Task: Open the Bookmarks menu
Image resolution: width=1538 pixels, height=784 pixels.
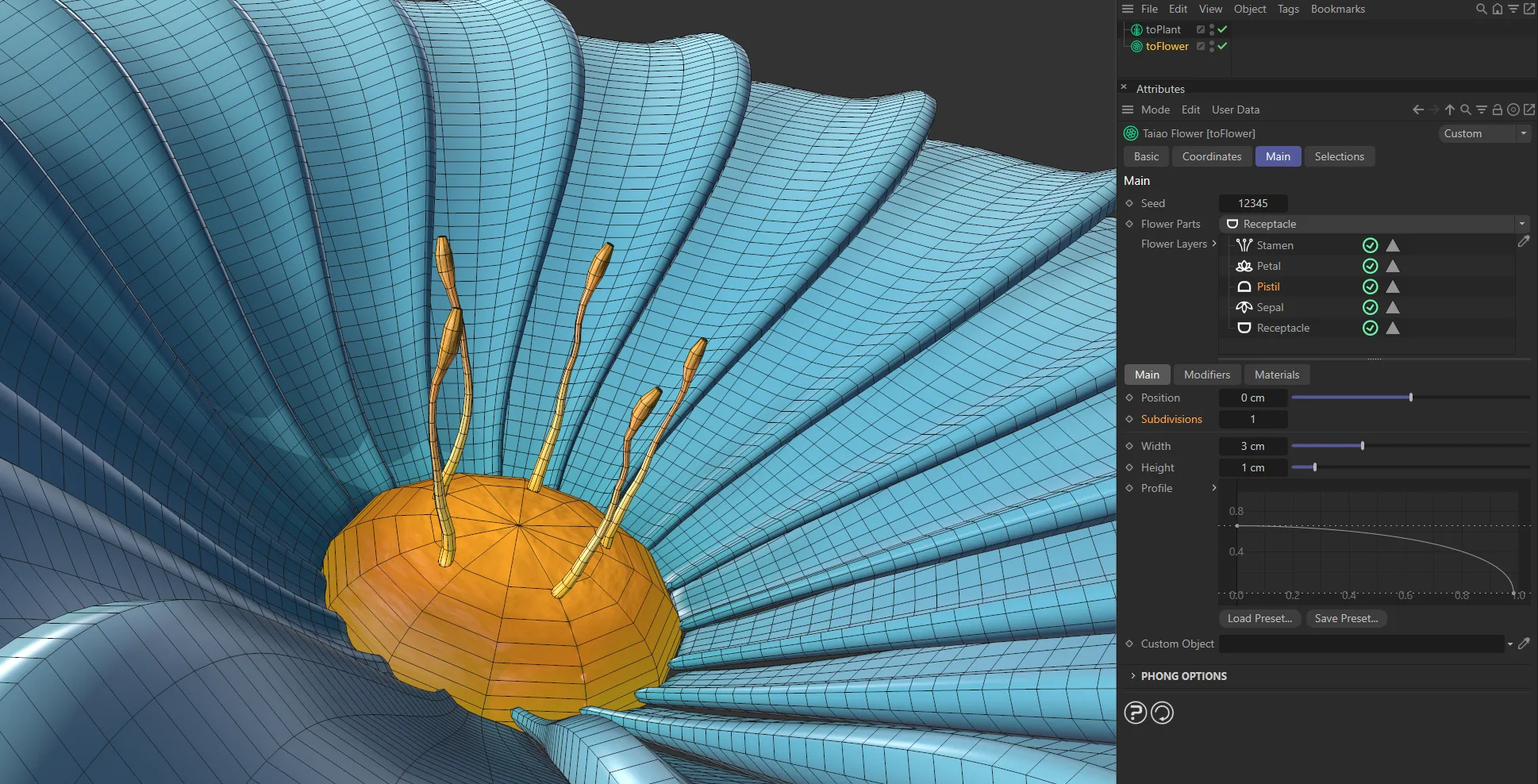Action: 1338,9
